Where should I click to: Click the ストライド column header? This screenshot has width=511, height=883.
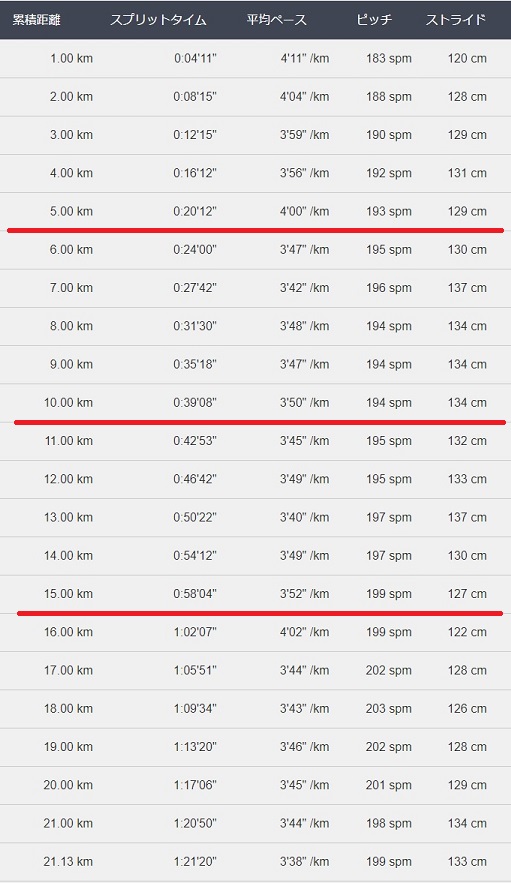tap(456, 20)
